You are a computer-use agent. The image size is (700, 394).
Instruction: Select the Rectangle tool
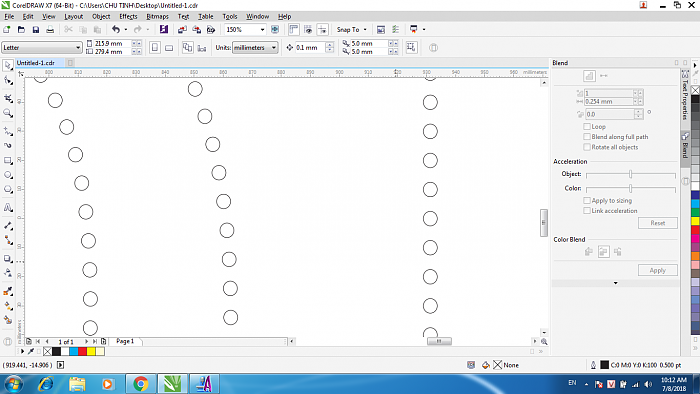click(8, 160)
